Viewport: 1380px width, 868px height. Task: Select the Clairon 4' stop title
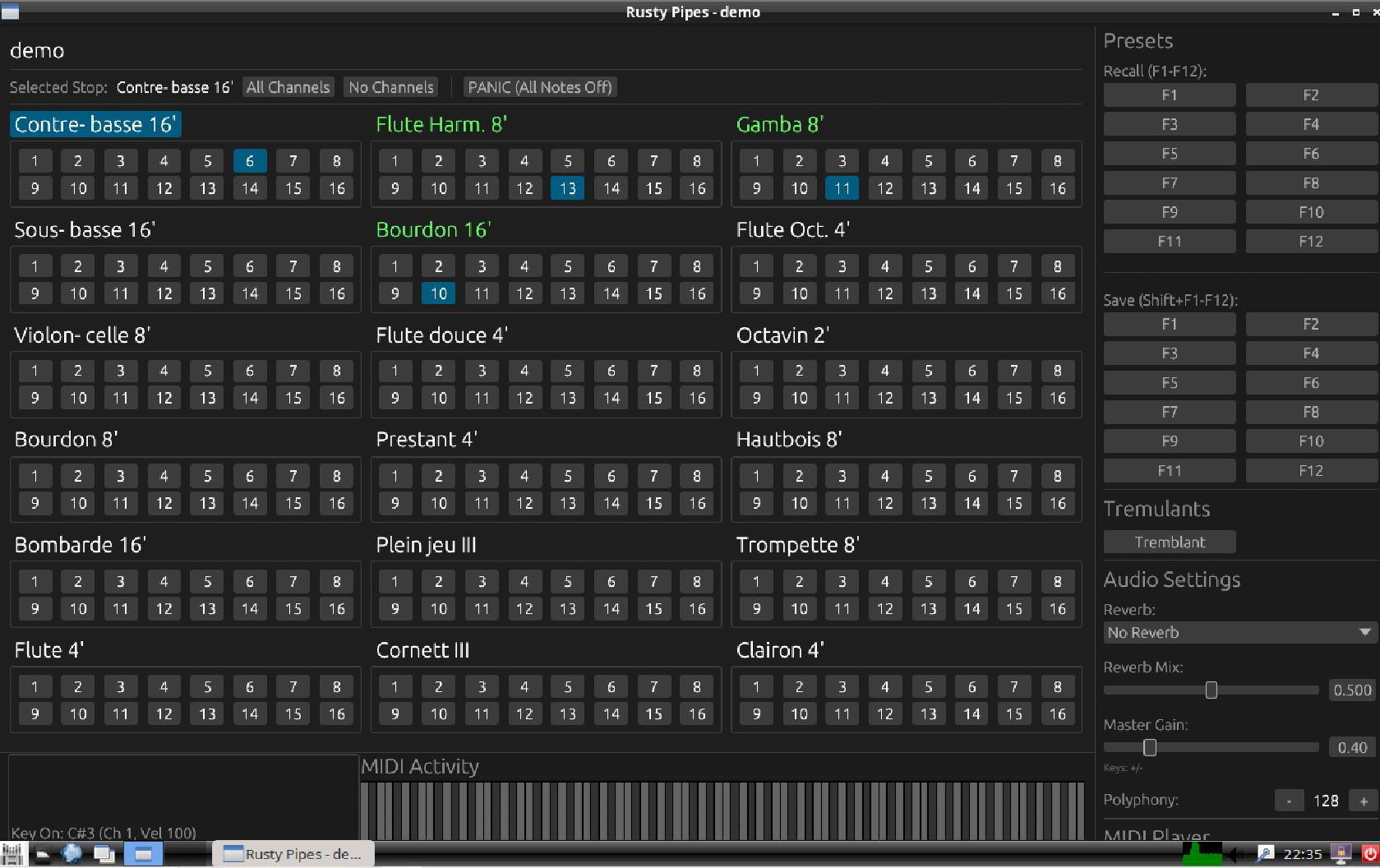[x=780, y=650]
